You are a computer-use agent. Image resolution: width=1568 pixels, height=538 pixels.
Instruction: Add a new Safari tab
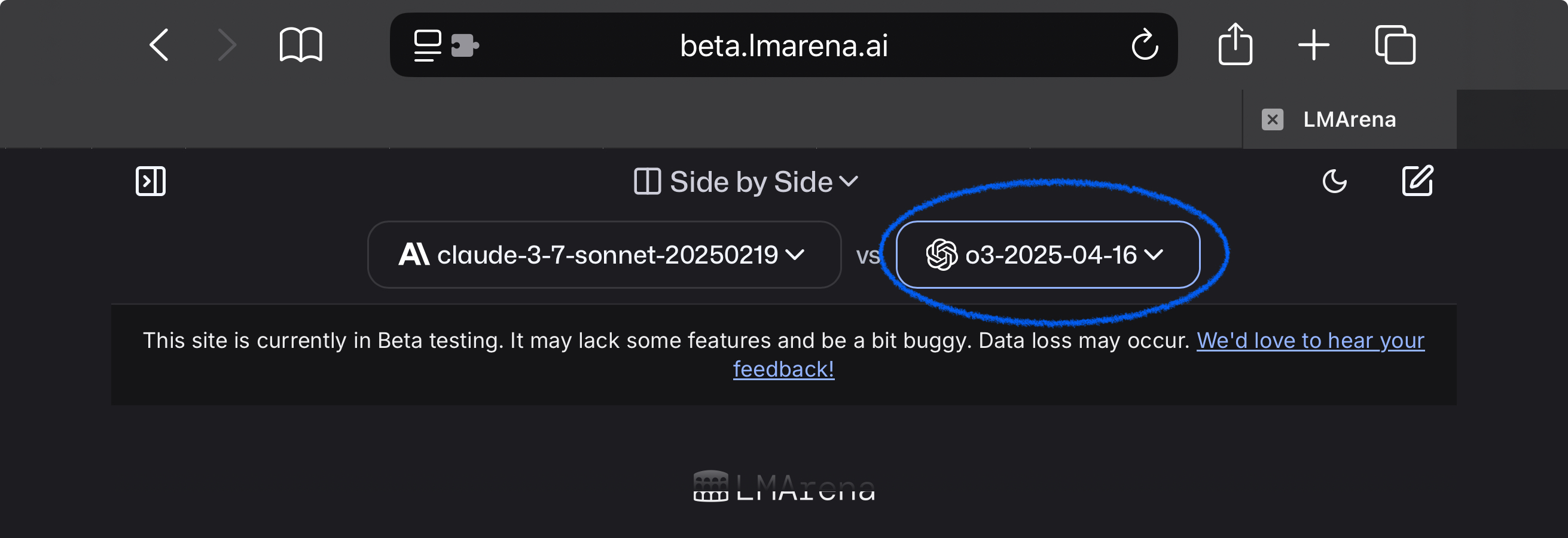click(1314, 45)
